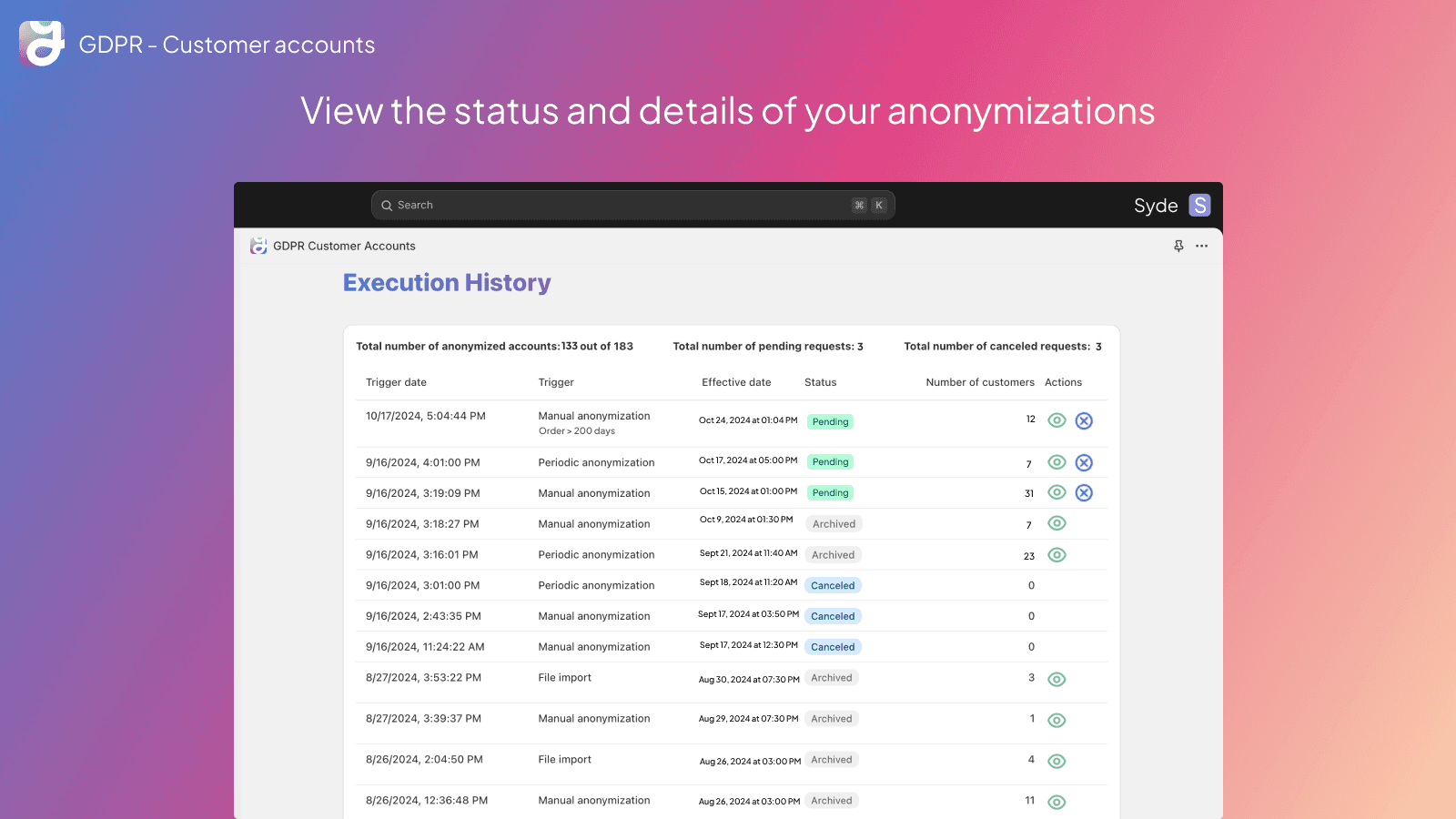Pin the GDPR Customer Accounts app
Viewport: 1456px width, 819px height.
coord(1178,246)
